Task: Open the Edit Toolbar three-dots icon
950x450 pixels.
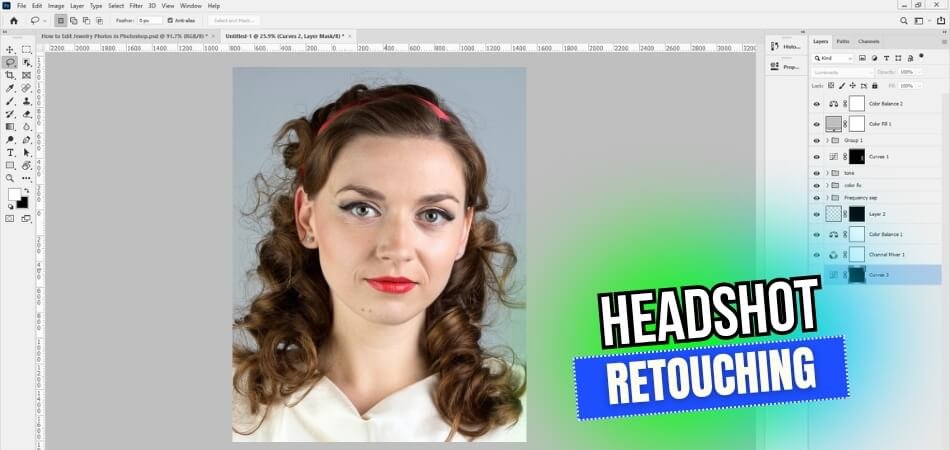Action: [27, 178]
